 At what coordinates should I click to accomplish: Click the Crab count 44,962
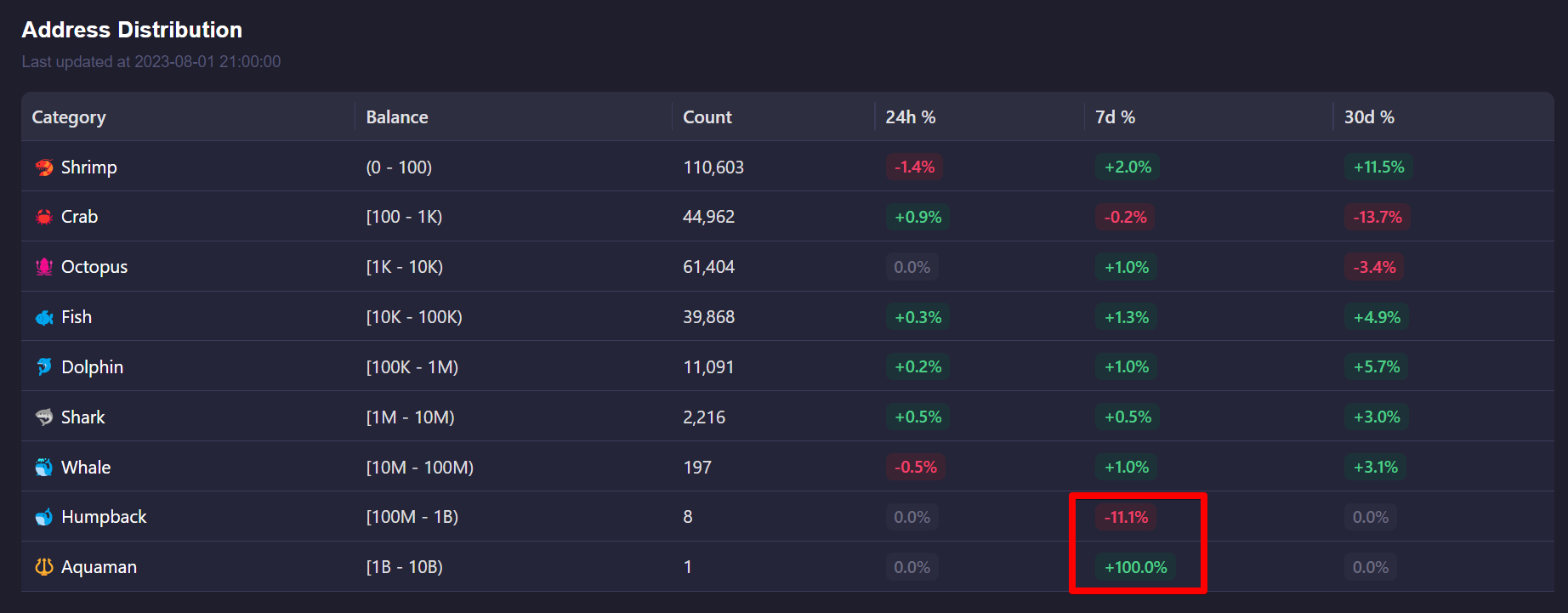(709, 217)
